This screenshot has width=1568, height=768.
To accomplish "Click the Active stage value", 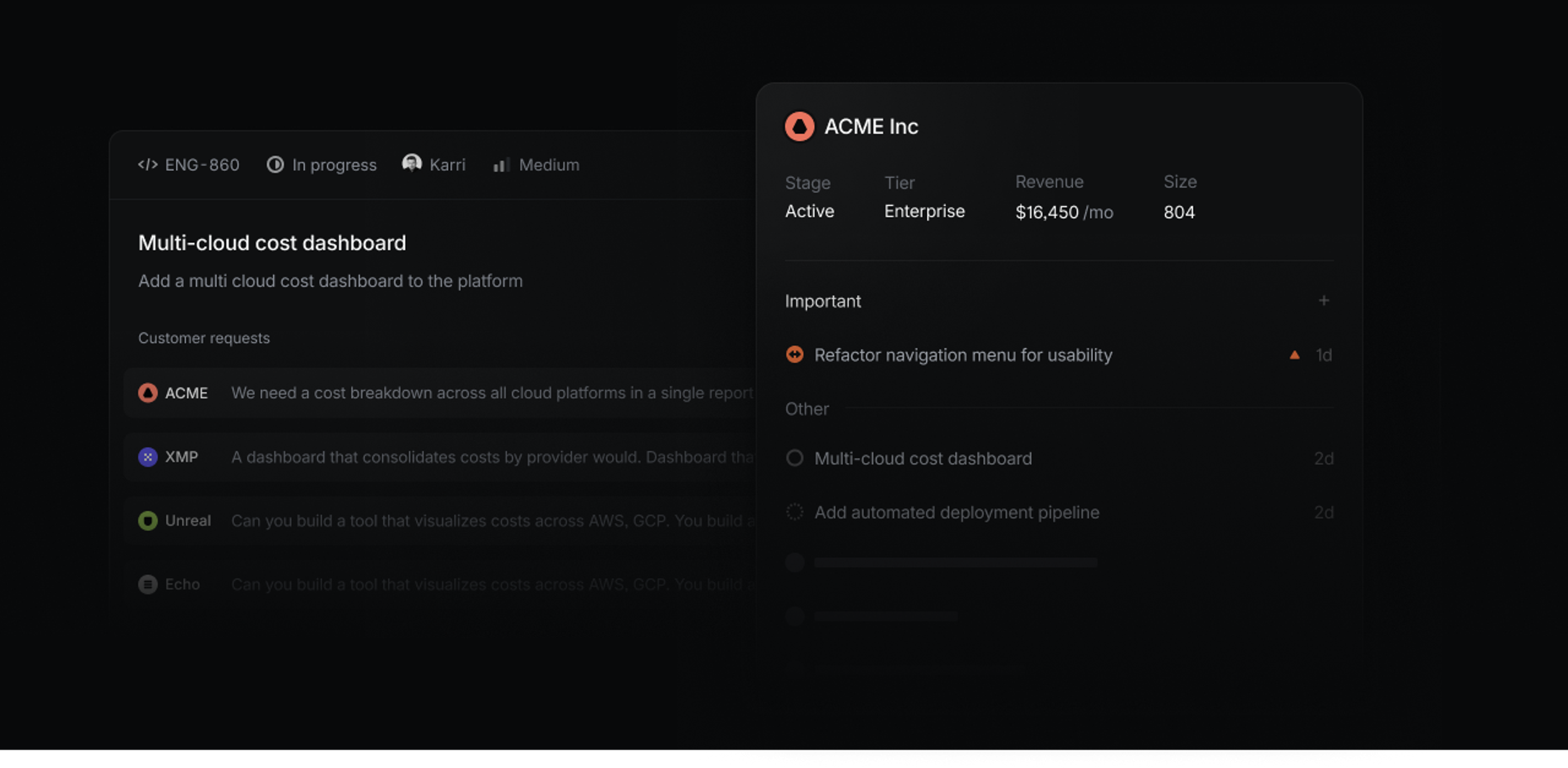I will (809, 211).
